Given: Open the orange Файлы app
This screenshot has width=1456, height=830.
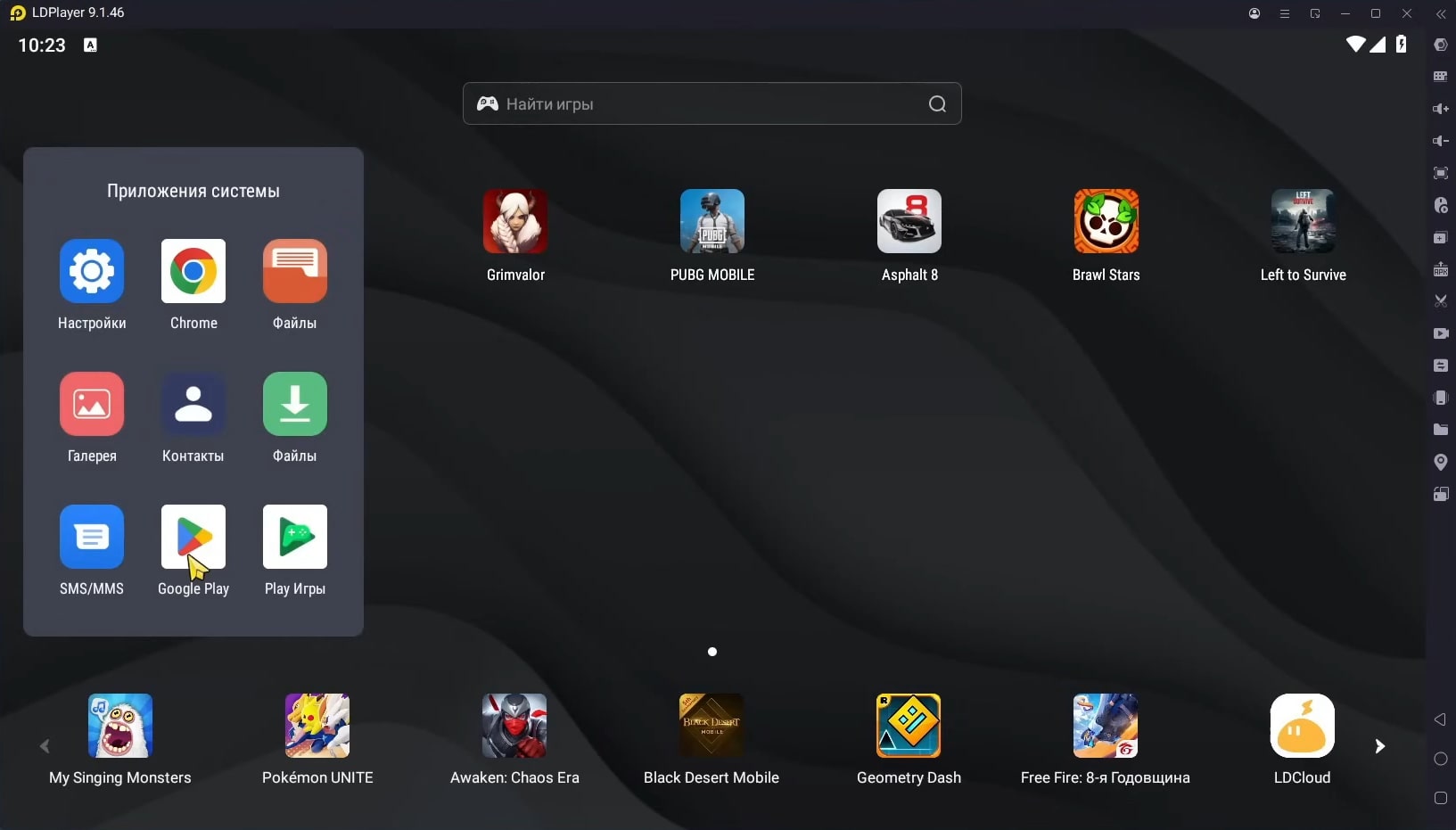Looking at the screenshot, I should coord(295,272).
